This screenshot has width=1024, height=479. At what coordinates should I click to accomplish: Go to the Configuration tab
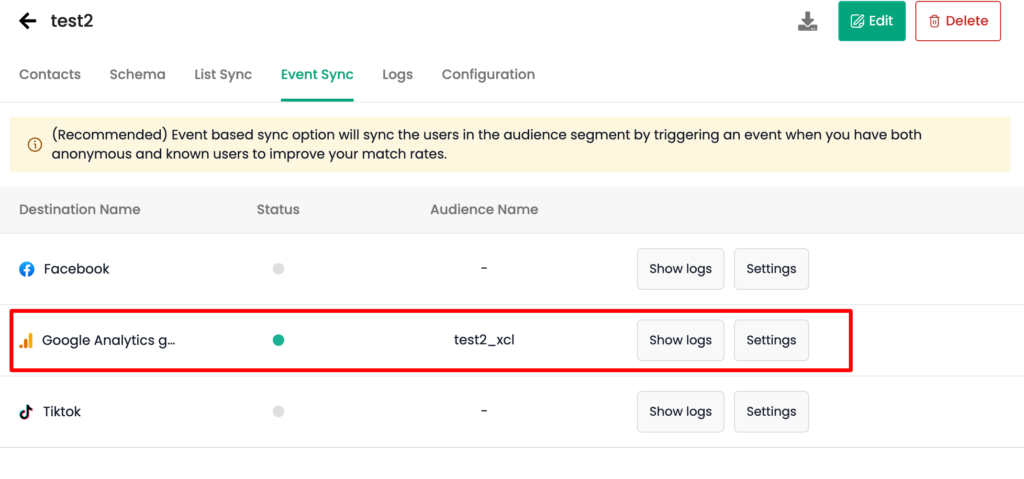(488, 74)
